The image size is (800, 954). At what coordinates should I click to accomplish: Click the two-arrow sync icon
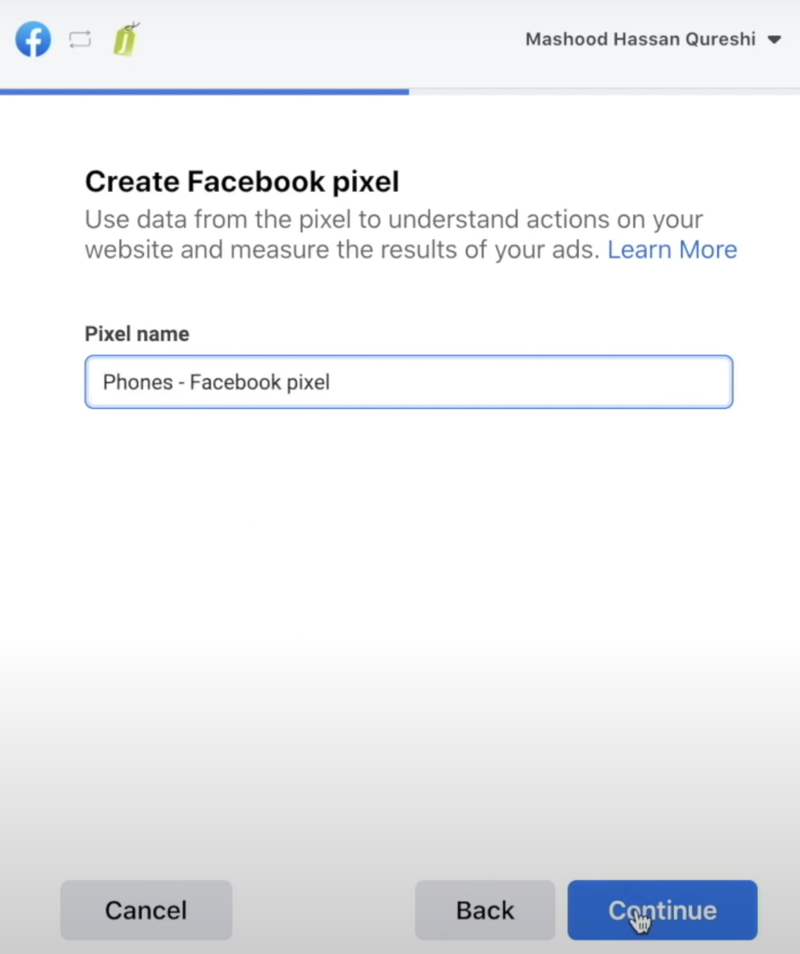click(x=80, y=40)
